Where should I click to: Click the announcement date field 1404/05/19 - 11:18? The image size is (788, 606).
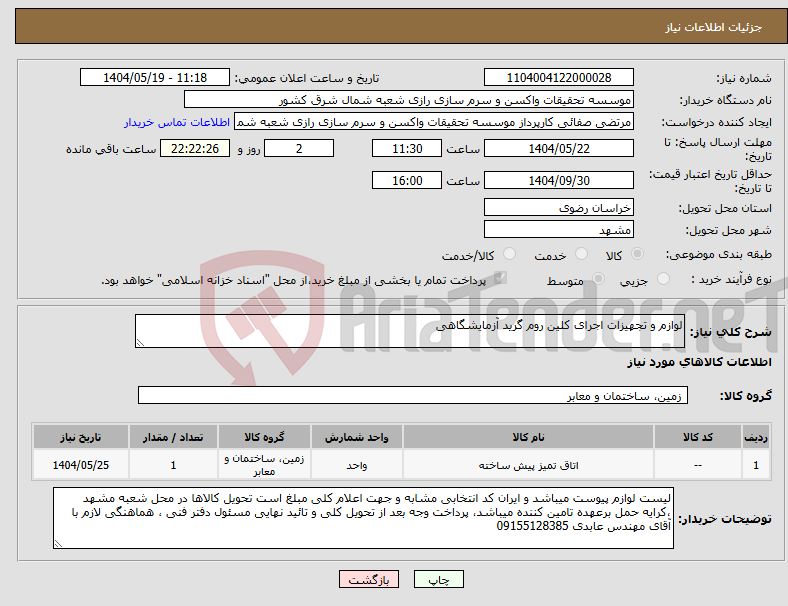[x=155, y=77]
